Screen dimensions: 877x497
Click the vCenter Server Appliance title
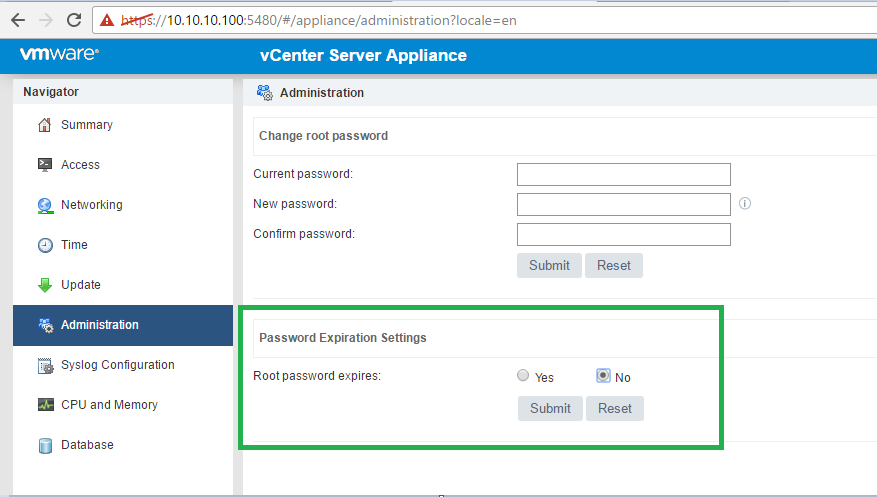(x=363, y=55)
